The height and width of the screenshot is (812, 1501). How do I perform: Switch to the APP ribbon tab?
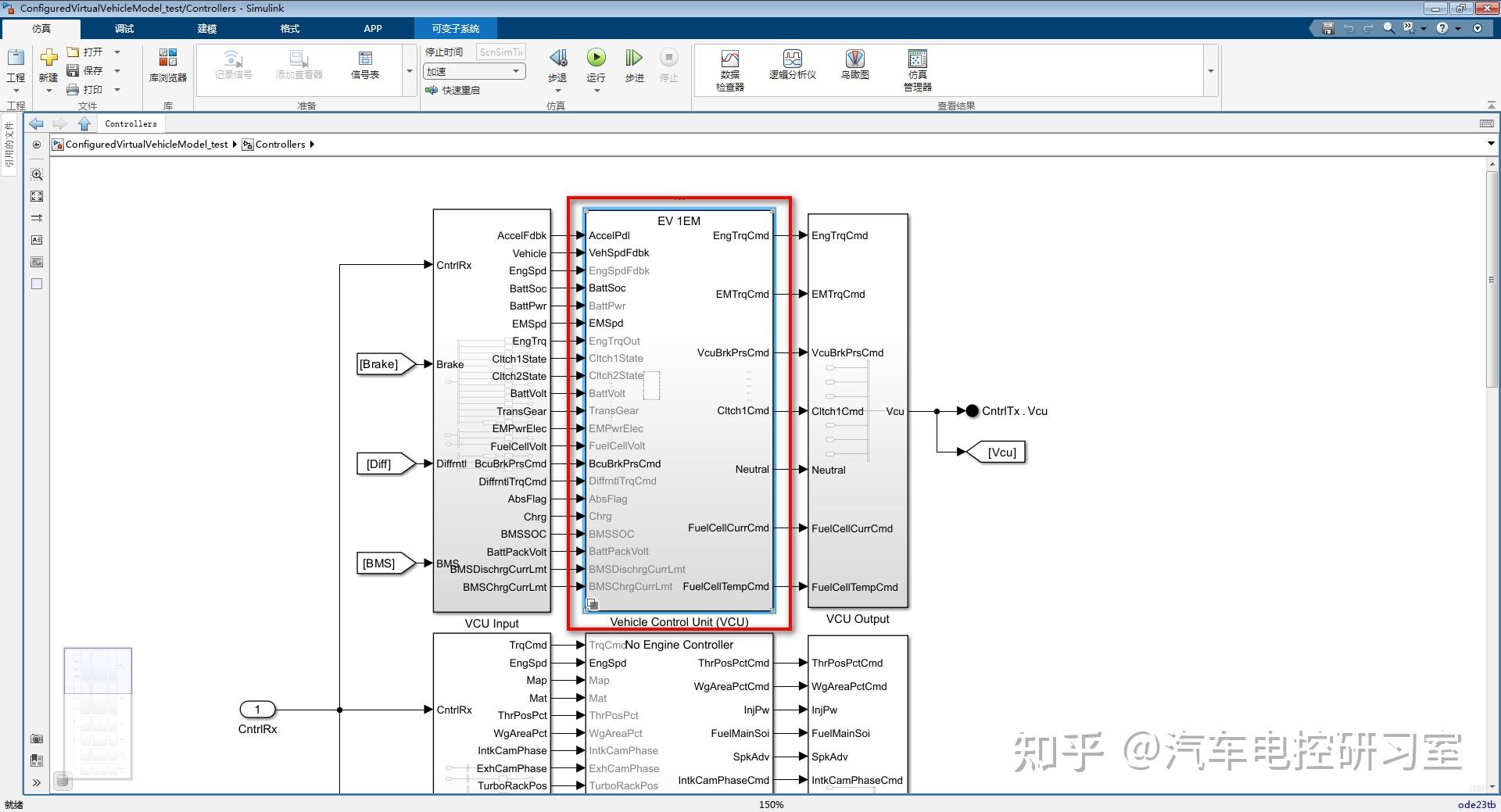[373, 28]
